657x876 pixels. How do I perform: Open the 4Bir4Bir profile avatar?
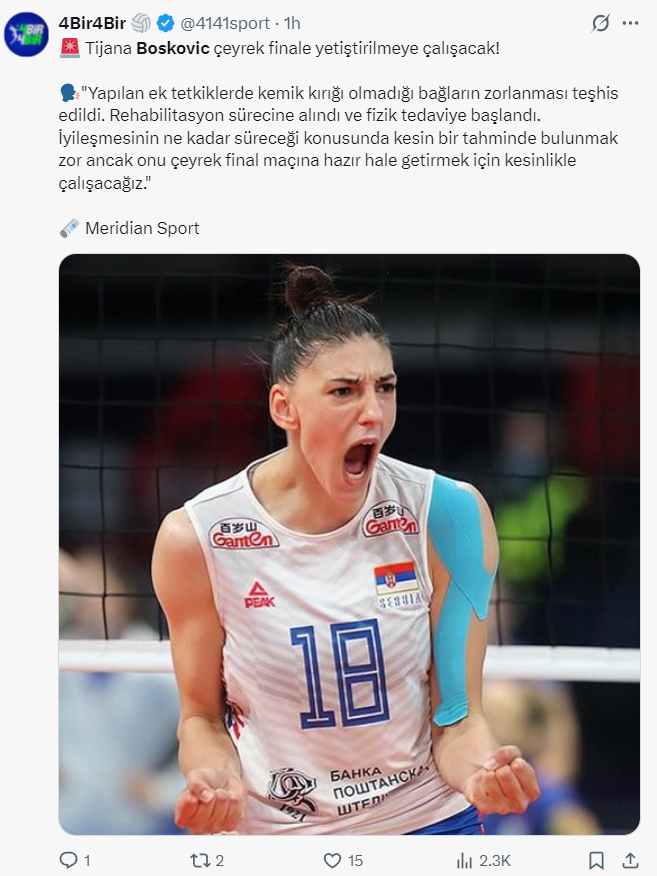26,34
